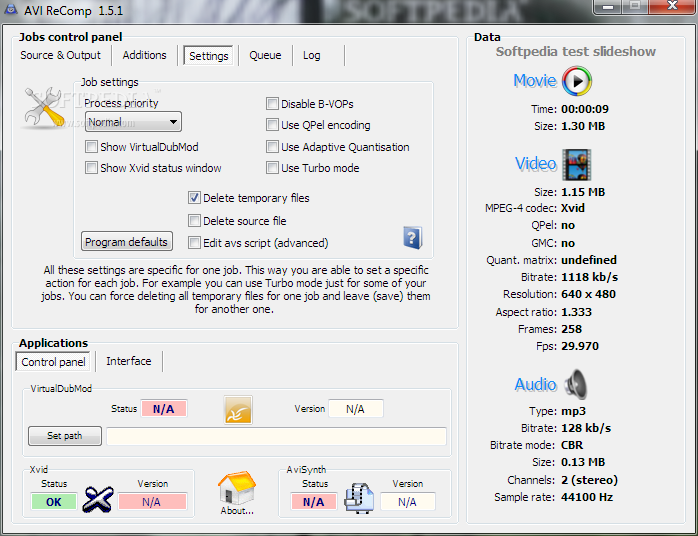This screenshot has width=698, height=536.
Task: Minimize the AVI ReComp window
Action: pyautogui.click(x=608, y=7)
